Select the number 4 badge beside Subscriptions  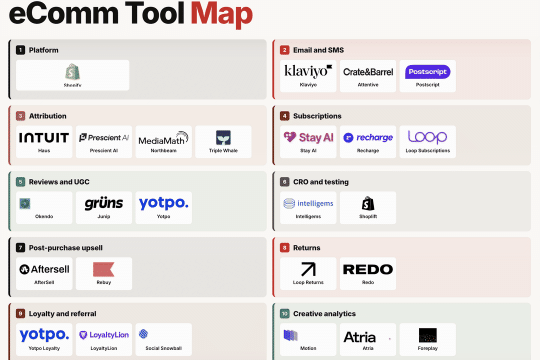click(284, 116)
